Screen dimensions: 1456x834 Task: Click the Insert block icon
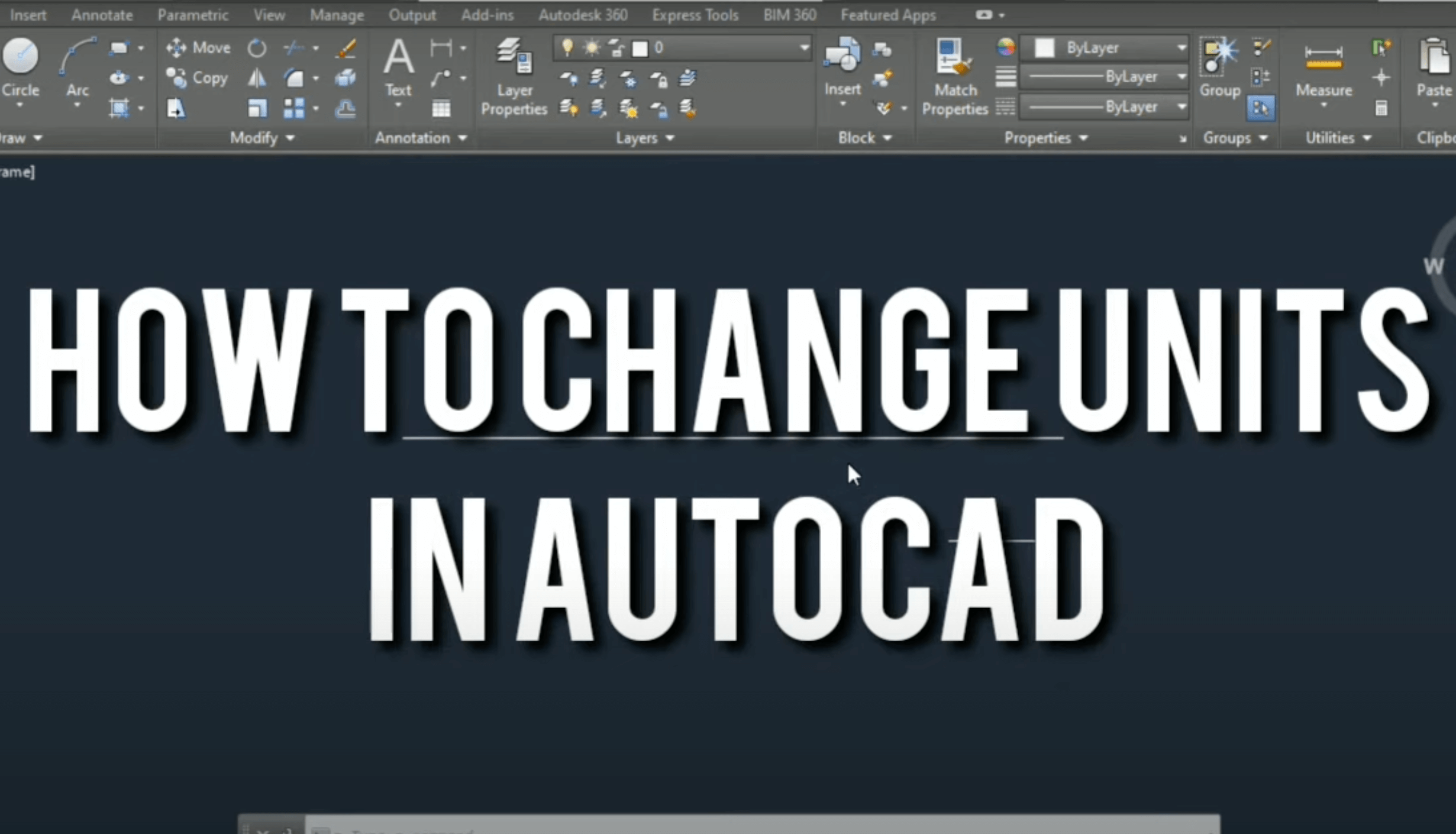(x=842, y=55)
